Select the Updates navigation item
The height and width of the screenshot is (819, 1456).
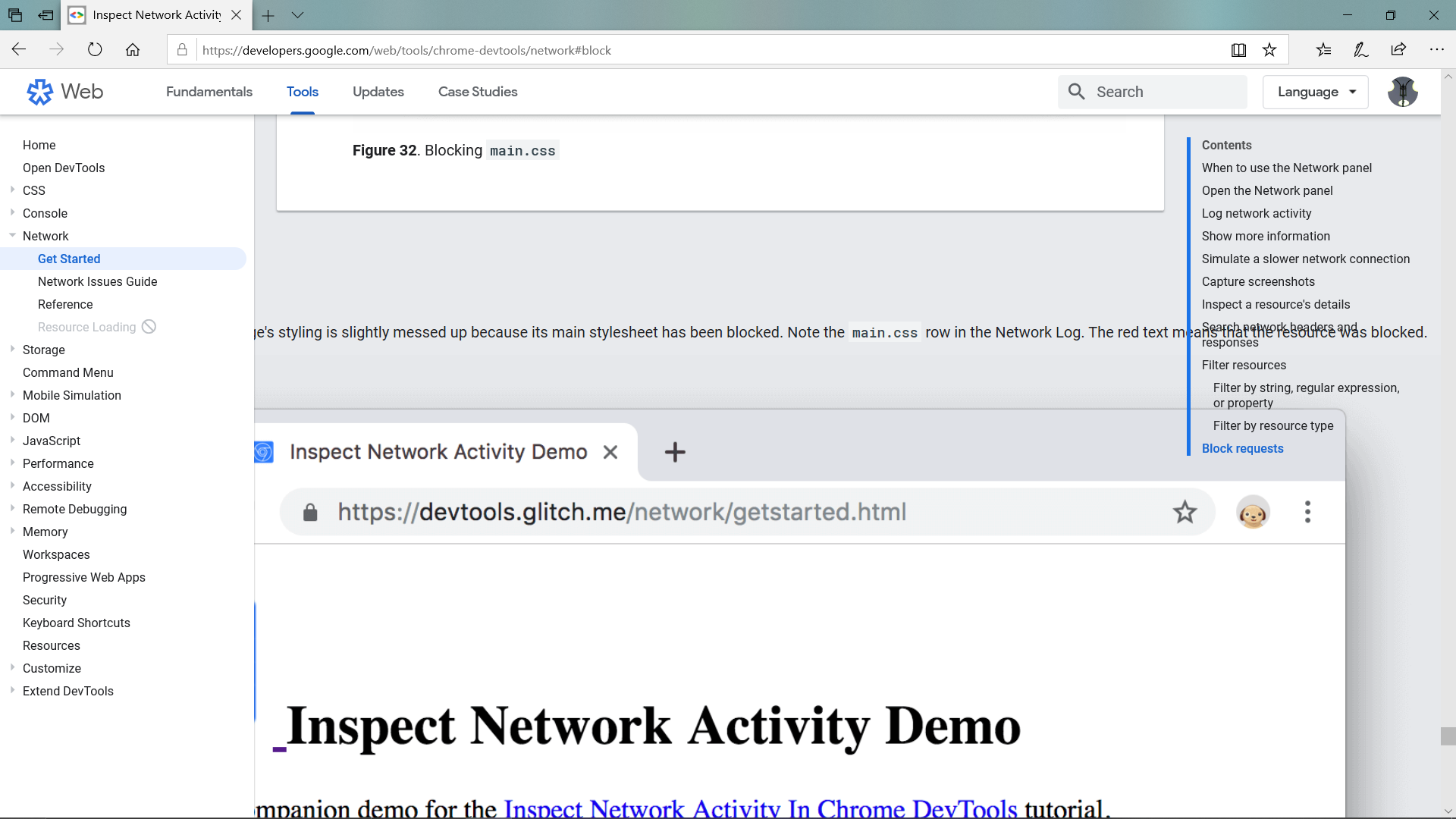tap(378, 91)
